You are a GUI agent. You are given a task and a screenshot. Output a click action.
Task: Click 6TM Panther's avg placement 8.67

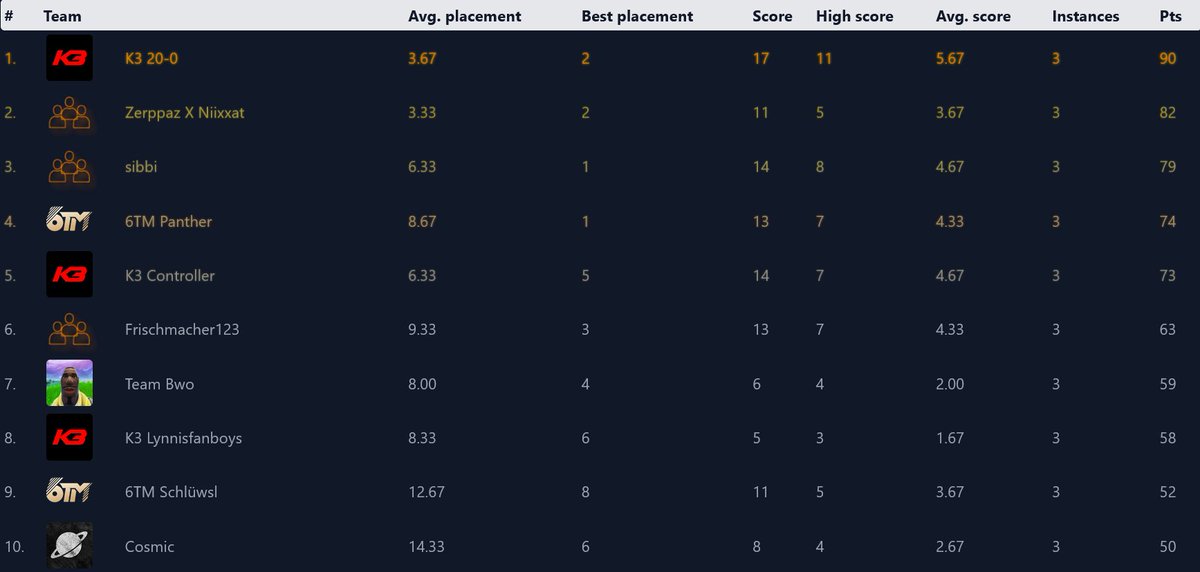pos(422,221)
